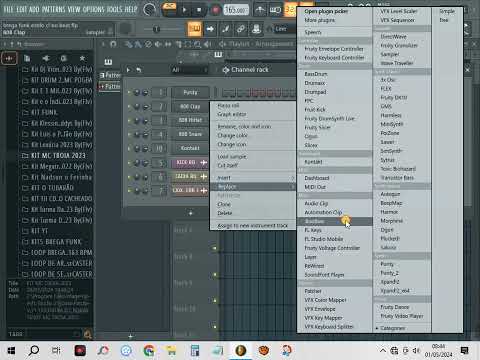Select FL Keys from plugin list
This screenshot has width=480, height=360.
313,230
